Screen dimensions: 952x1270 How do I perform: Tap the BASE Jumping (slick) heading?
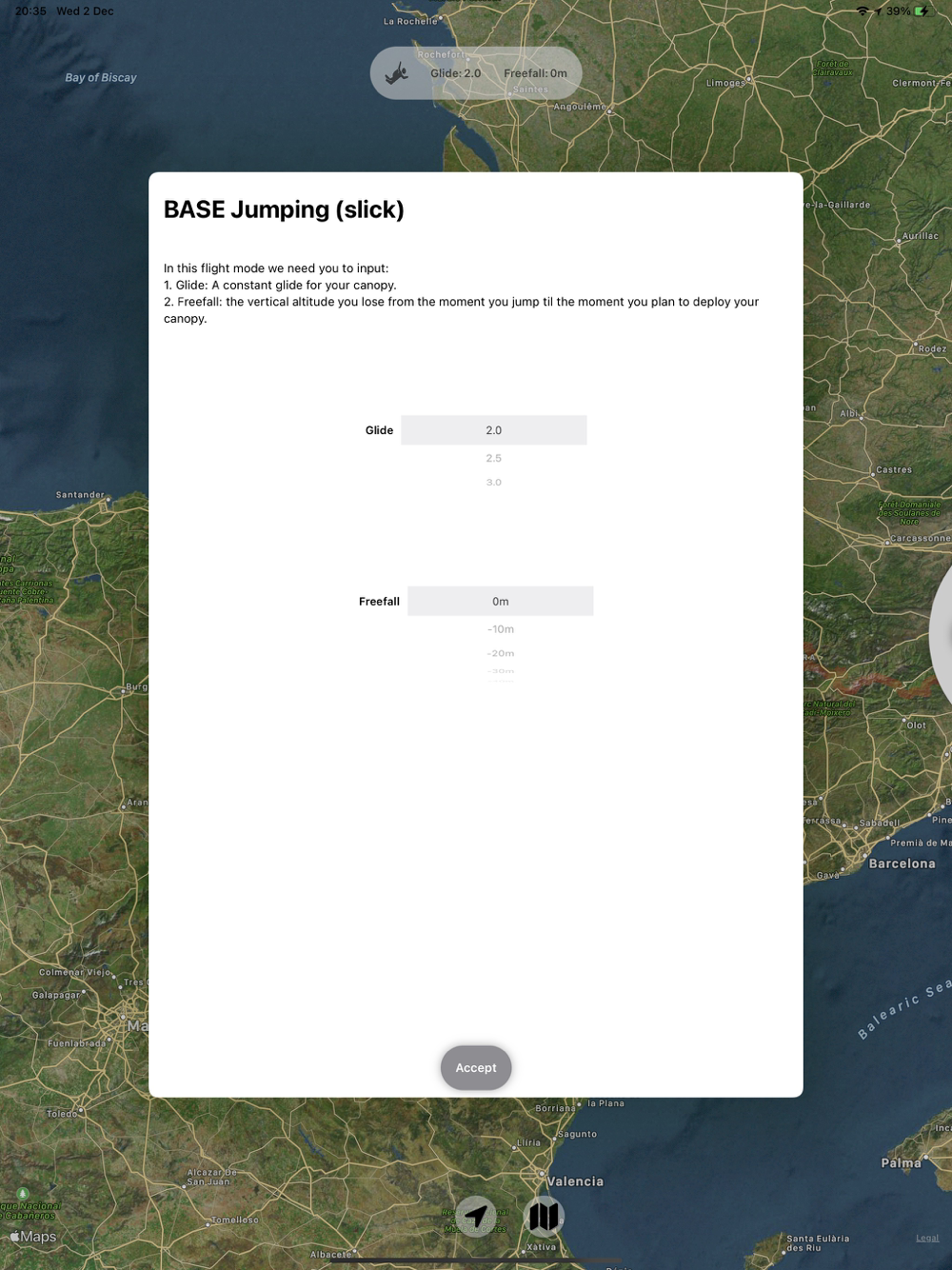pyautogui.click(x=284, y=209)
